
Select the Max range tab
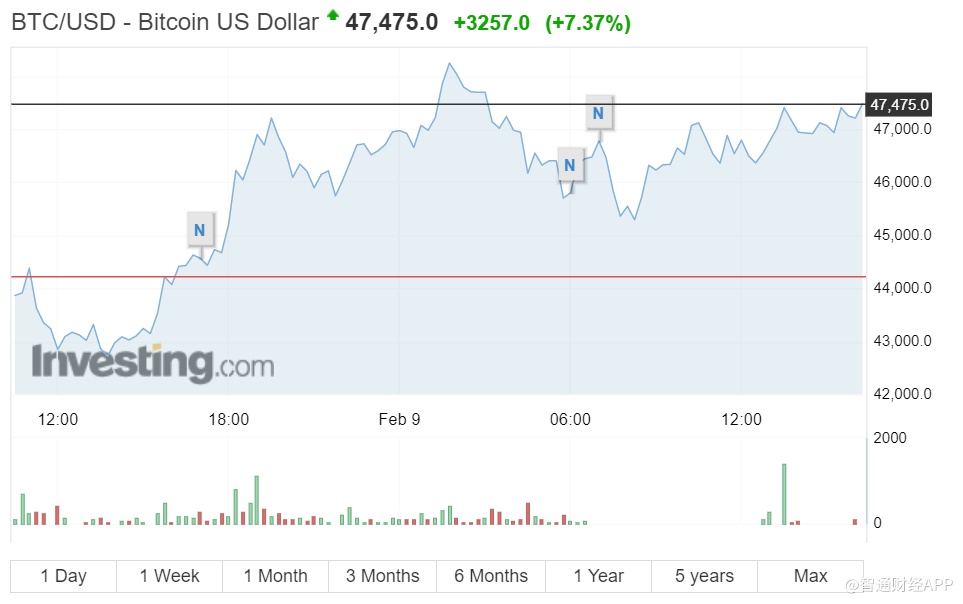(x=810, y=576)
